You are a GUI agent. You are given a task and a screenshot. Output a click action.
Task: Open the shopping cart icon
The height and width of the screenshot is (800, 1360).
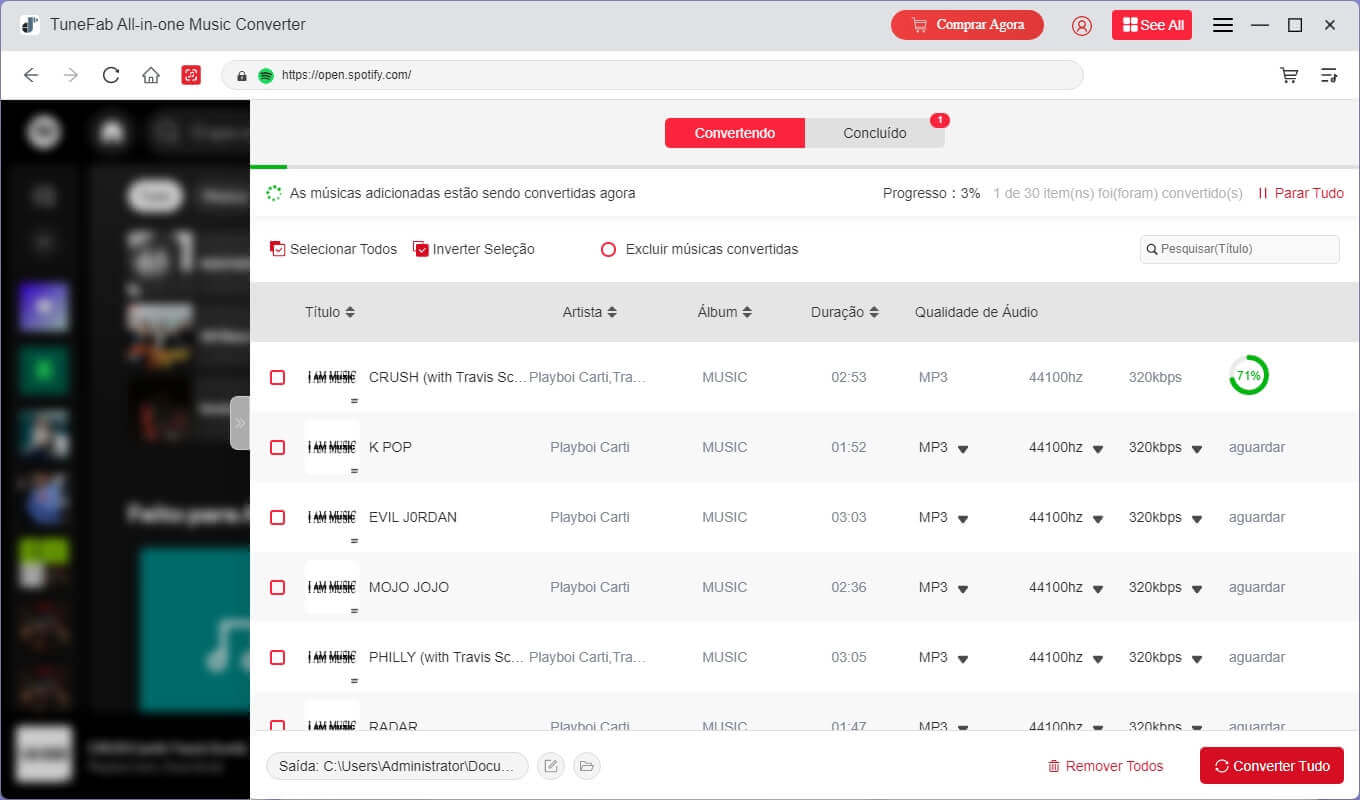point(1290,75)
